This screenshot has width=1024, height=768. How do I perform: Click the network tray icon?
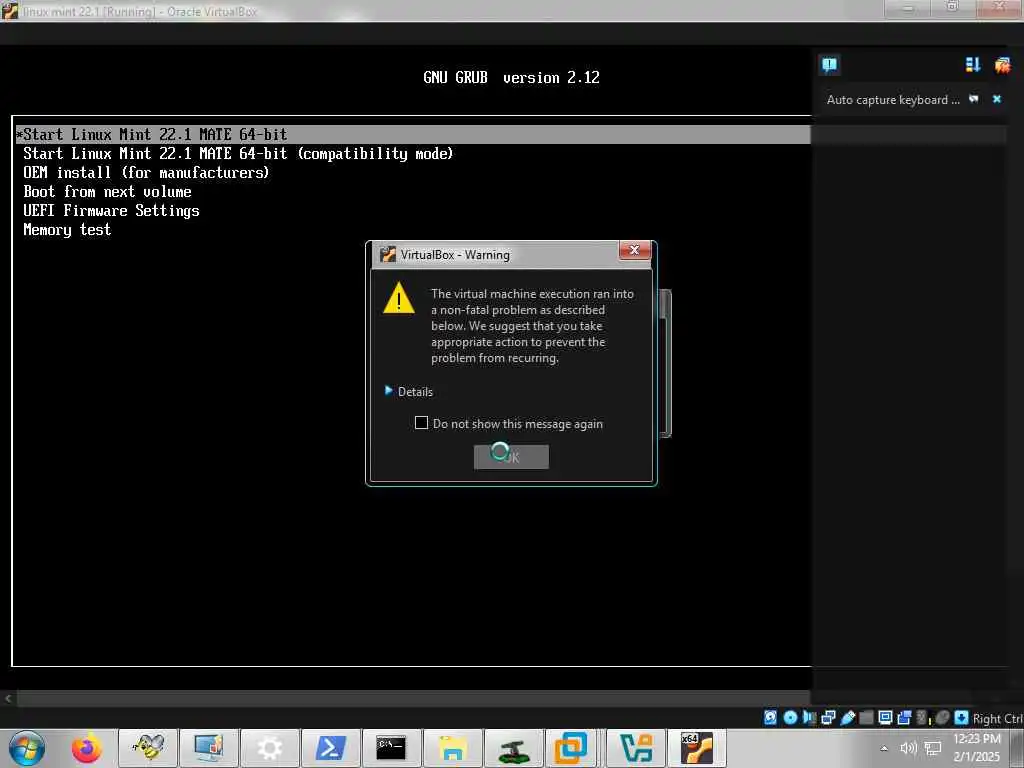click(x=933, y=748)
